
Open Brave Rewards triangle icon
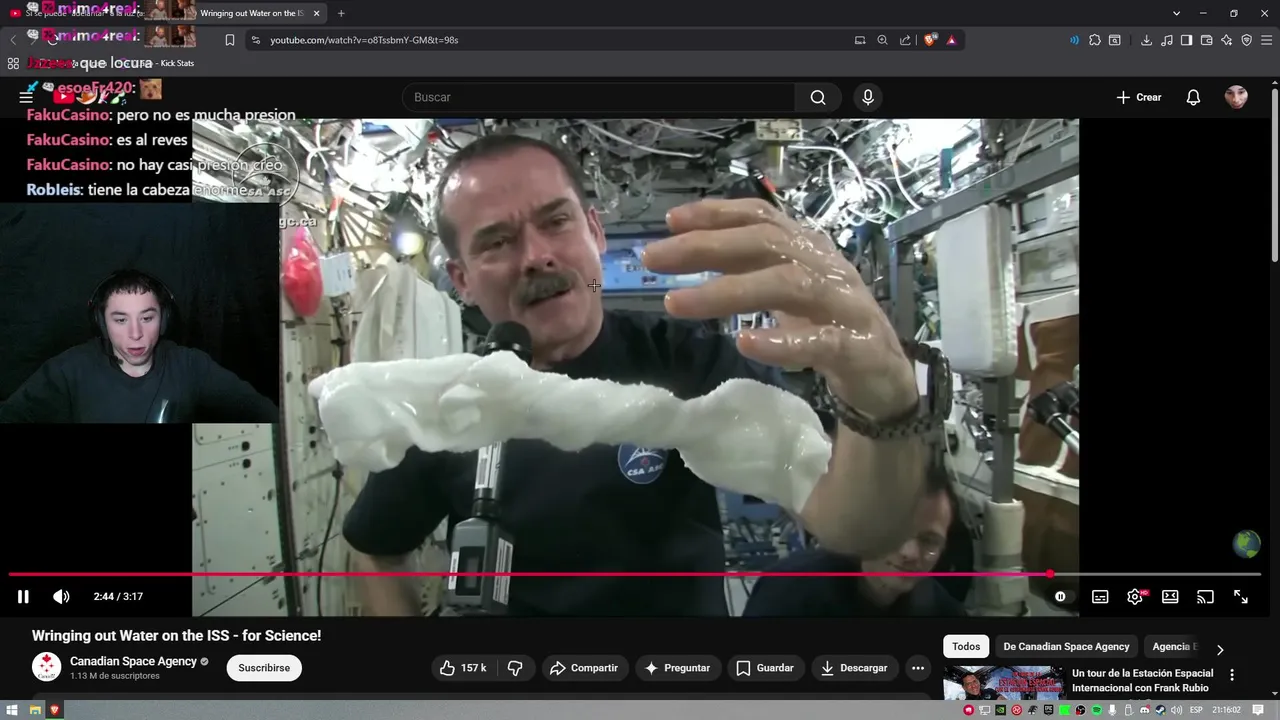[951, 40]
